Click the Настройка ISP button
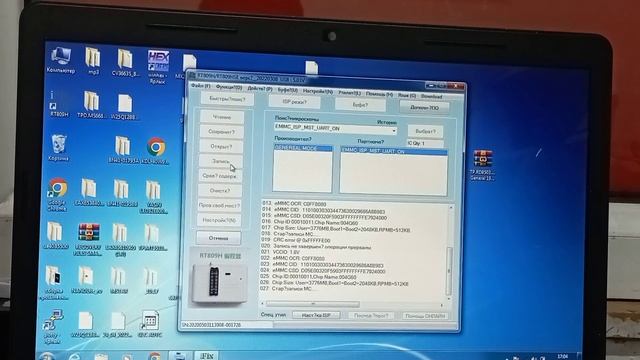 316,315
